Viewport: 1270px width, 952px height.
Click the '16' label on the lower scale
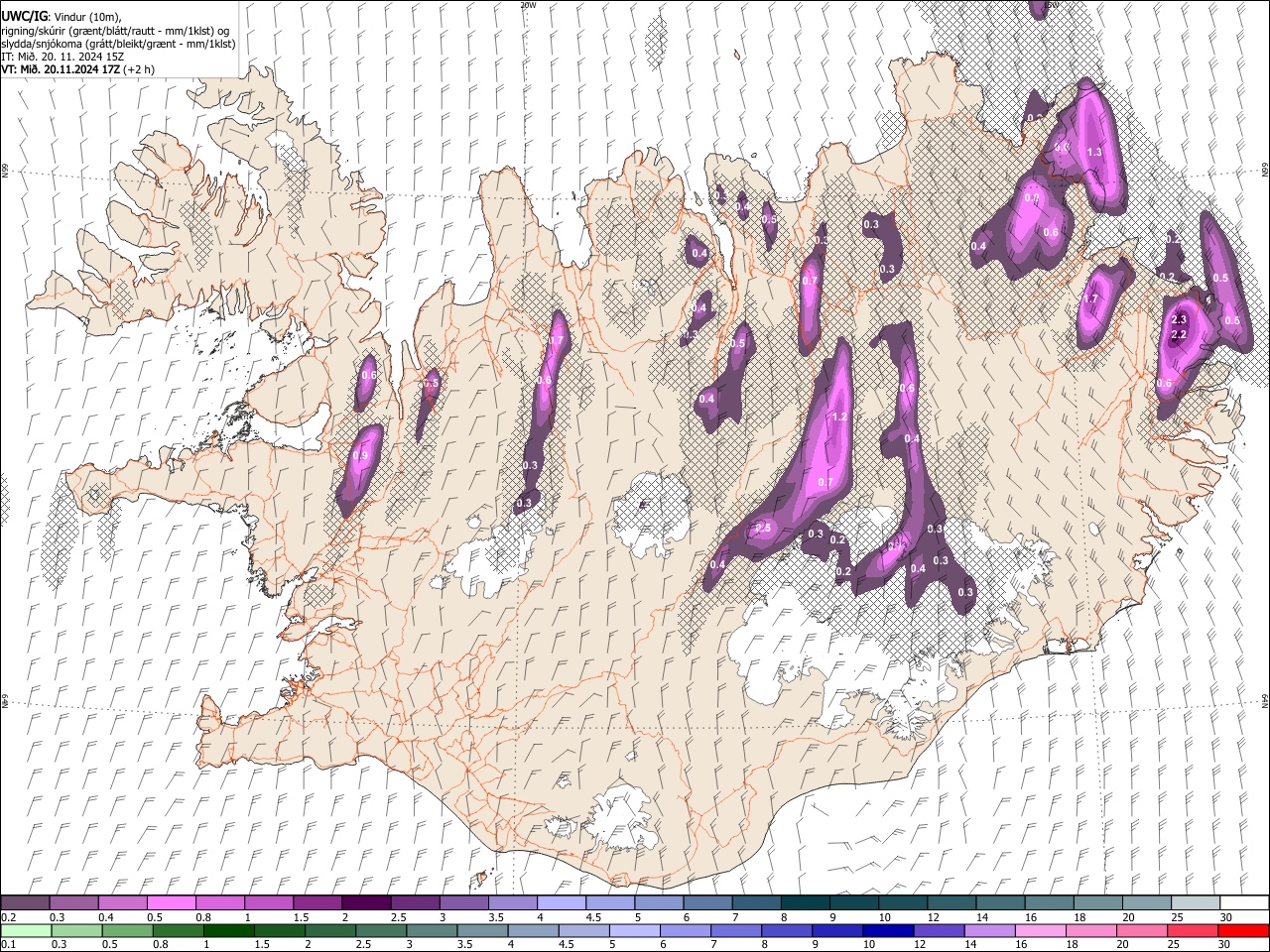[1020, 944]
